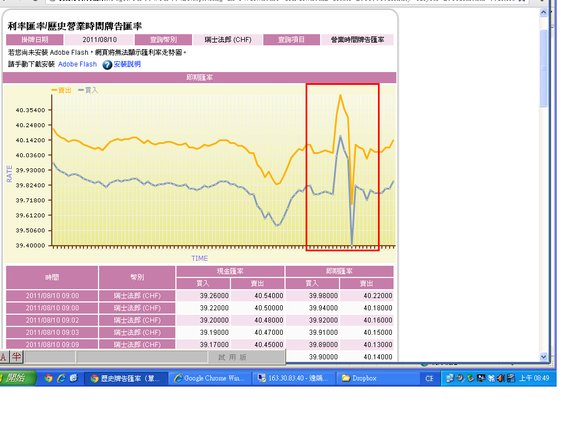Click the value 40.15000 in table
This screenshot has height=428, width=570.
[378, 332]
